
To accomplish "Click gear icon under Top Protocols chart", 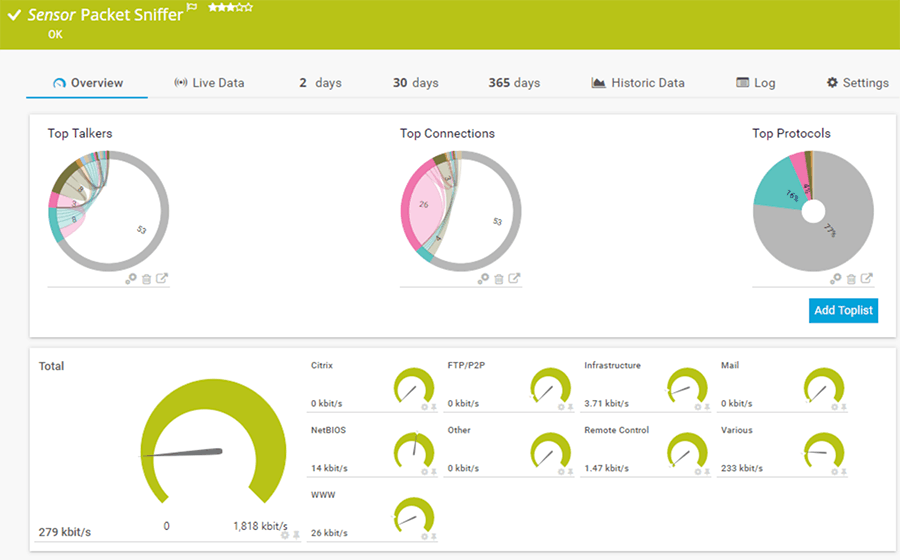I will coord(836,278).
